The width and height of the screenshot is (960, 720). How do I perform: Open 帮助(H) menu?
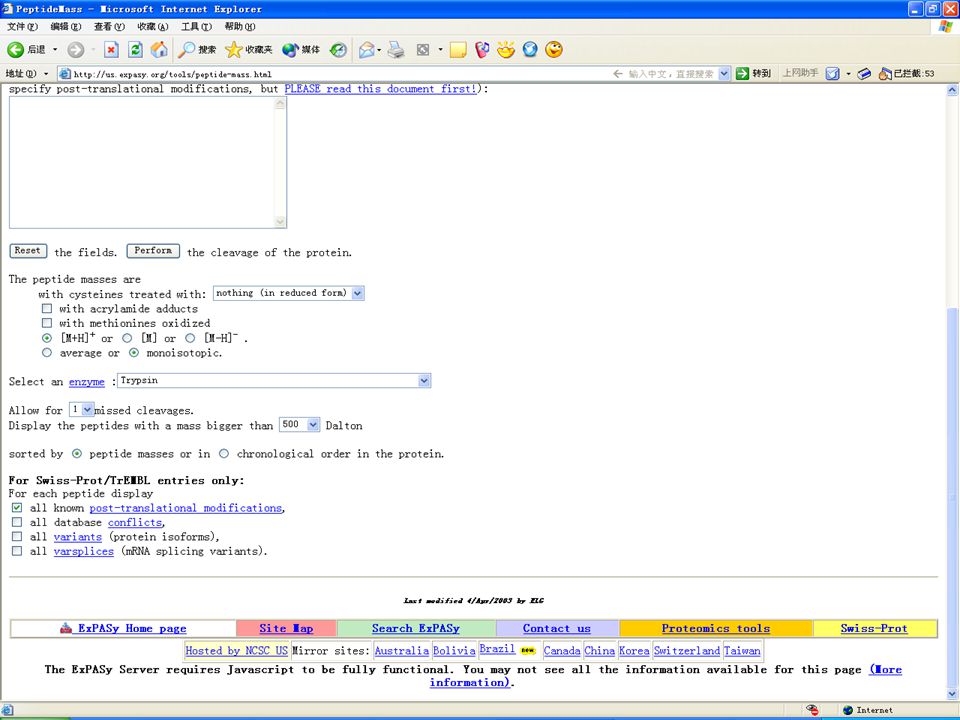click(x=240, y=26)
